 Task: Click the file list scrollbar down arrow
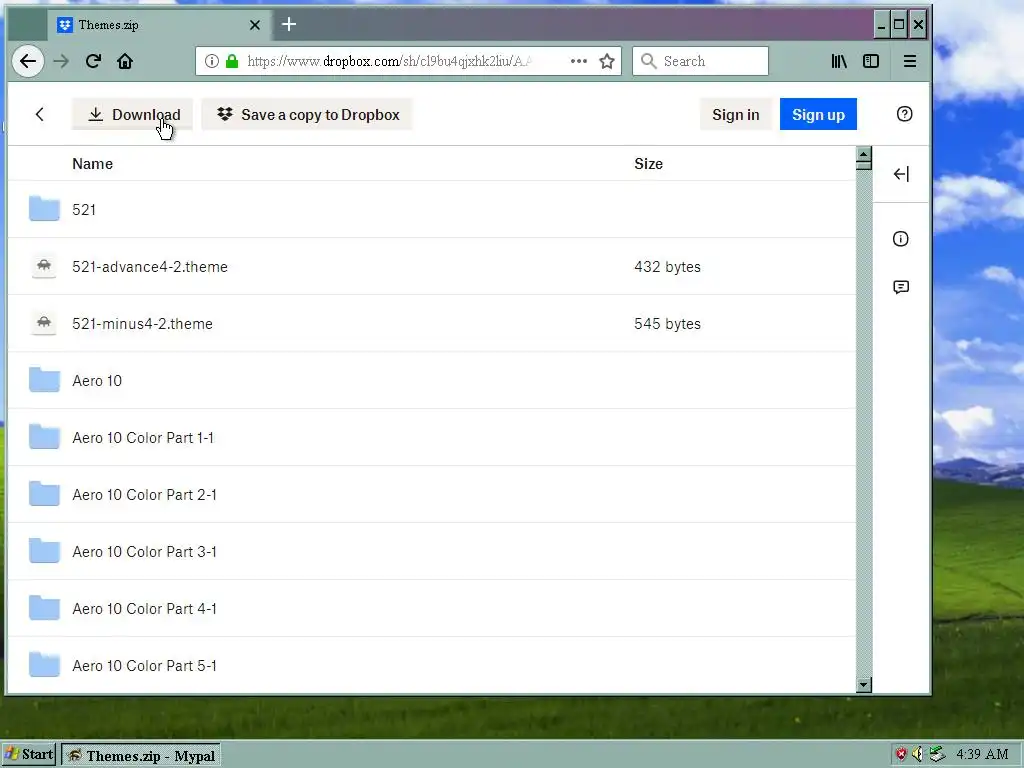tap(864, 685)
